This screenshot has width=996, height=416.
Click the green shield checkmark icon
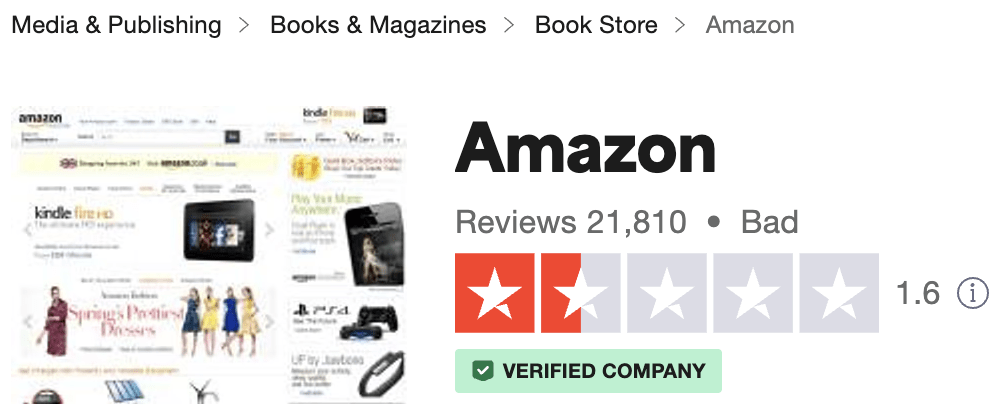(x=483, y=371)
